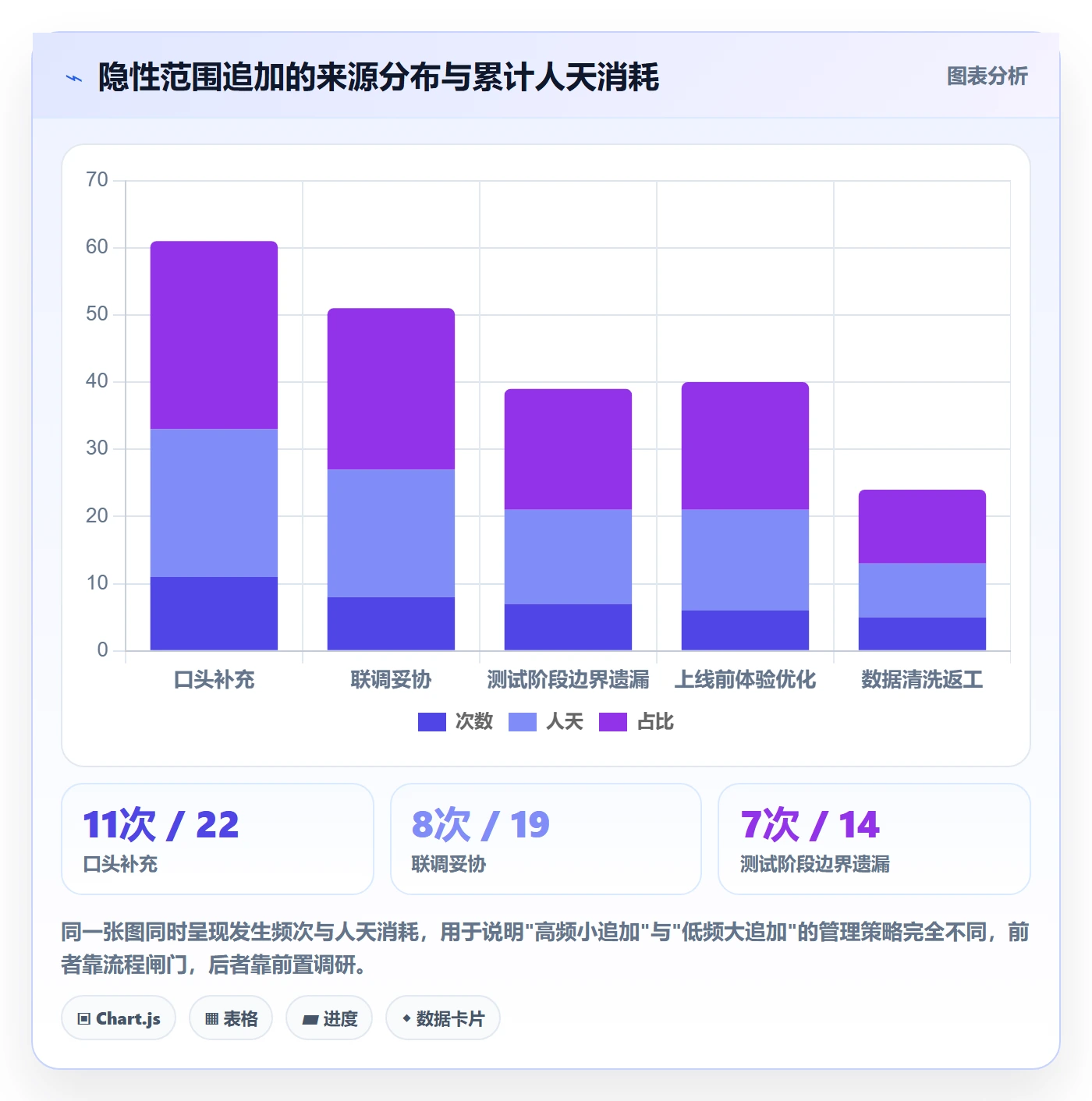This screenshot has width=1092, height=1101.
Task: Click the 数据卡片 tag chip
Action: (x=443, y=1018)
